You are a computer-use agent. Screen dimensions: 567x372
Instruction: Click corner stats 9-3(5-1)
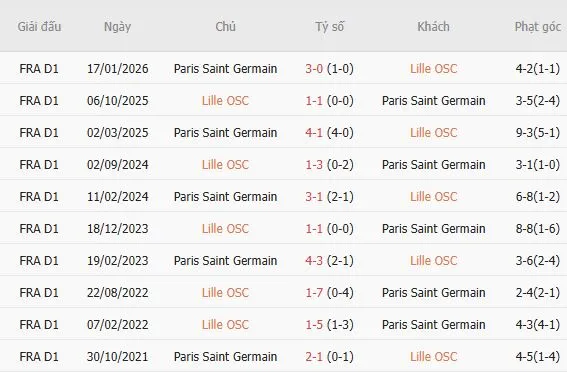click(538, 133)
